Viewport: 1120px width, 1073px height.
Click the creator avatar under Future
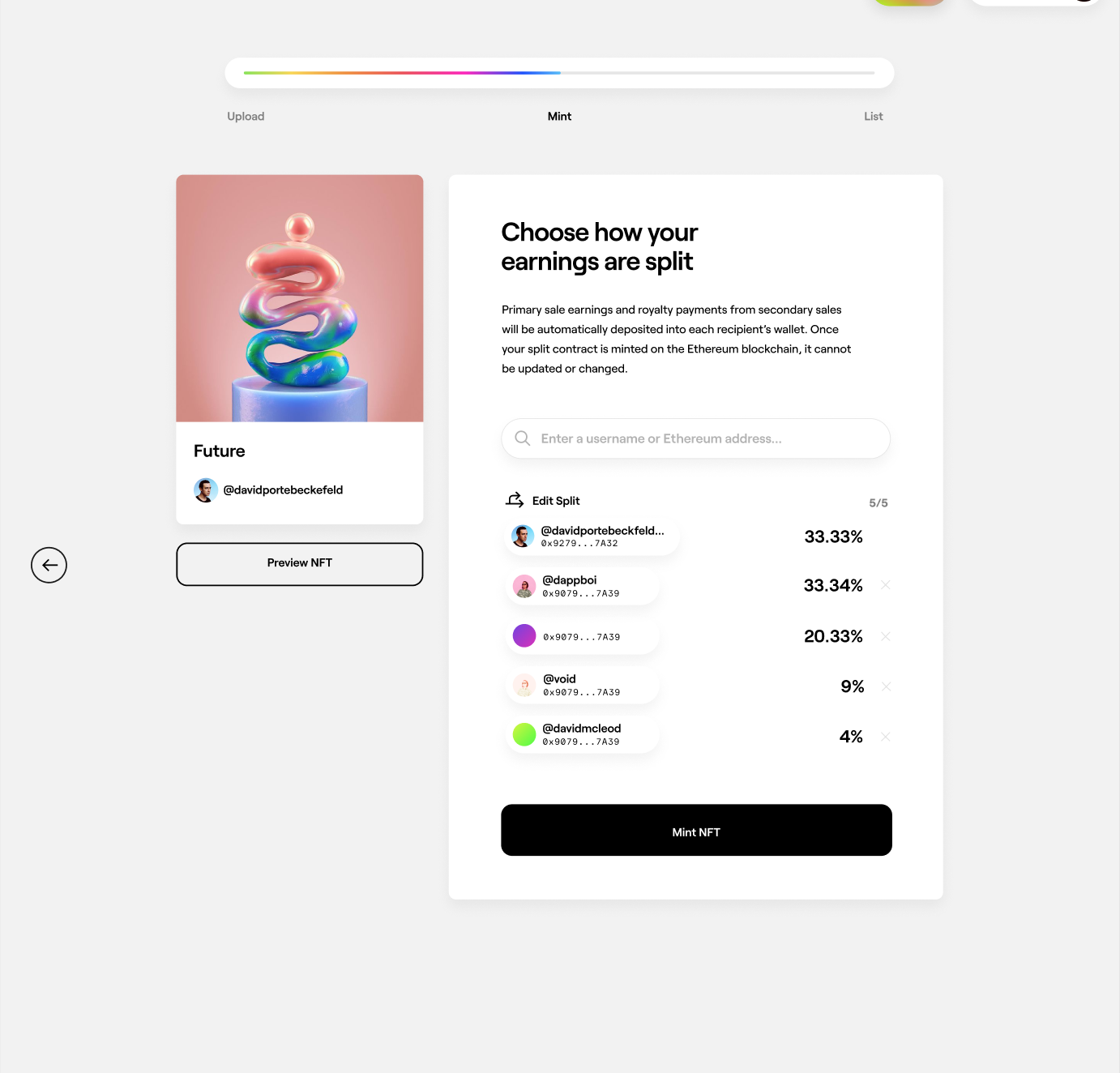(x=206, y=490)
